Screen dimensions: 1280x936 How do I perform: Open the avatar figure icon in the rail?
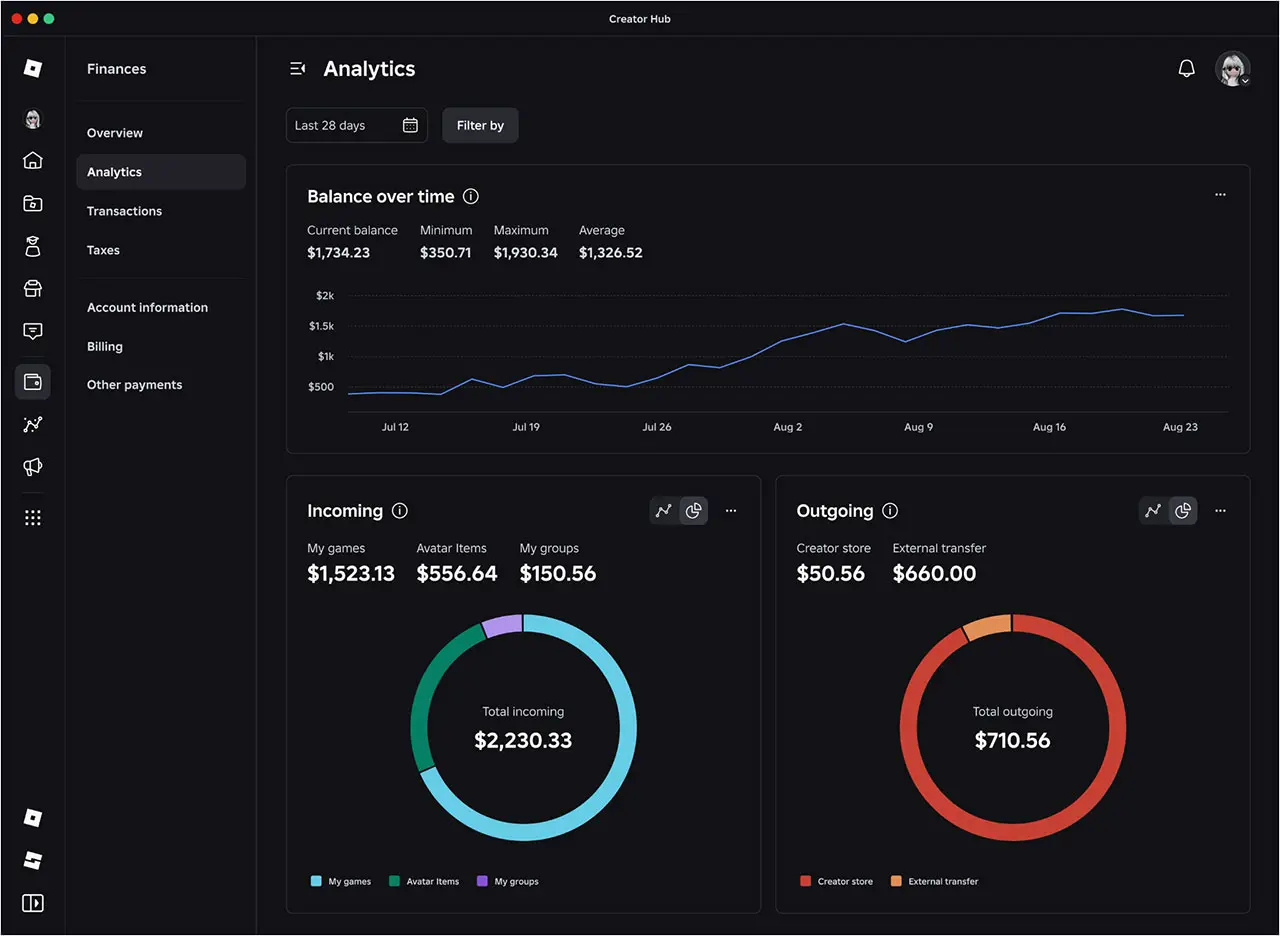click(x=33, y=246)
